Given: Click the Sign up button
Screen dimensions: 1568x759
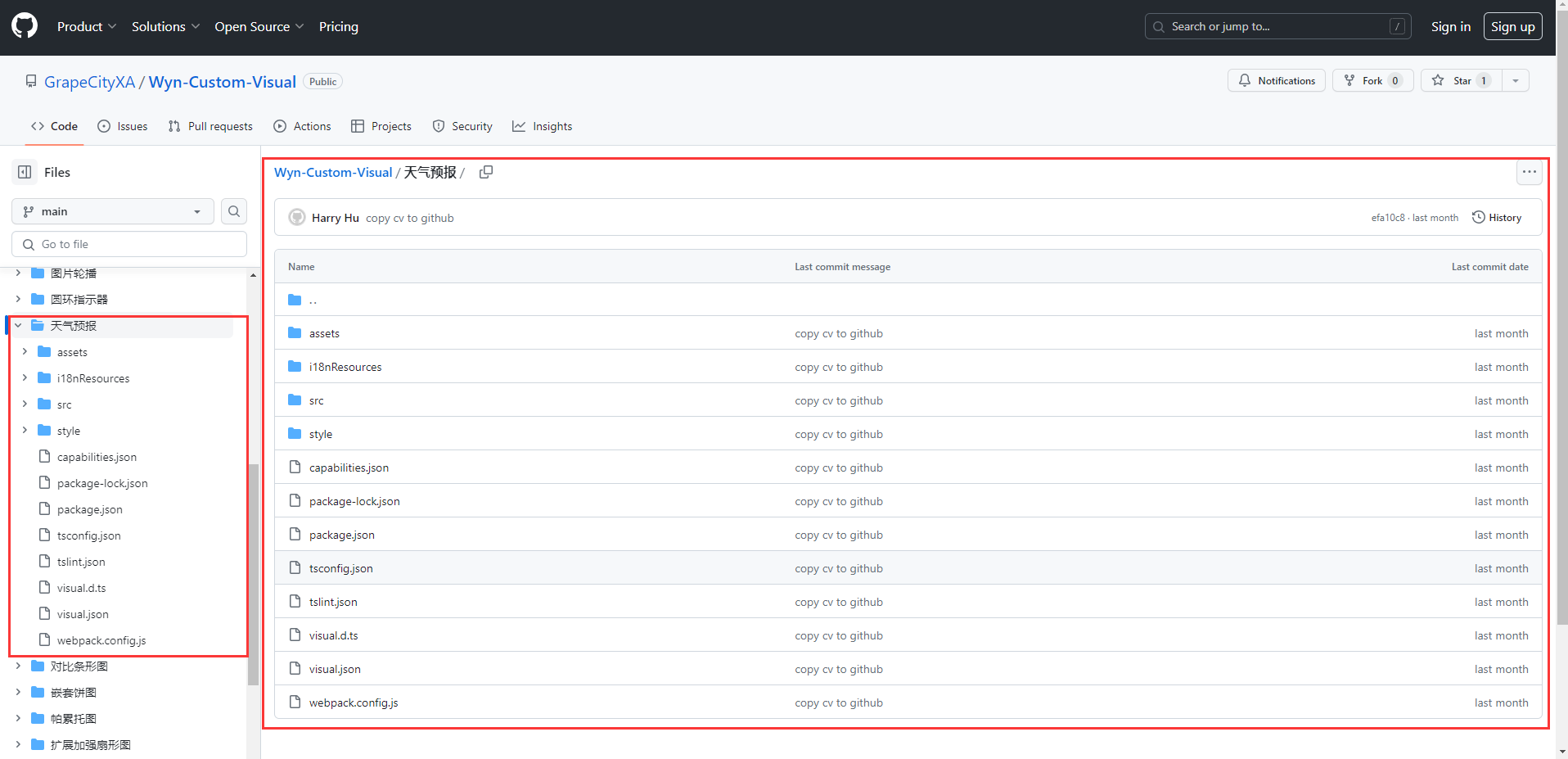Looking at the screenshot, I should click(x=1512, y=26).
